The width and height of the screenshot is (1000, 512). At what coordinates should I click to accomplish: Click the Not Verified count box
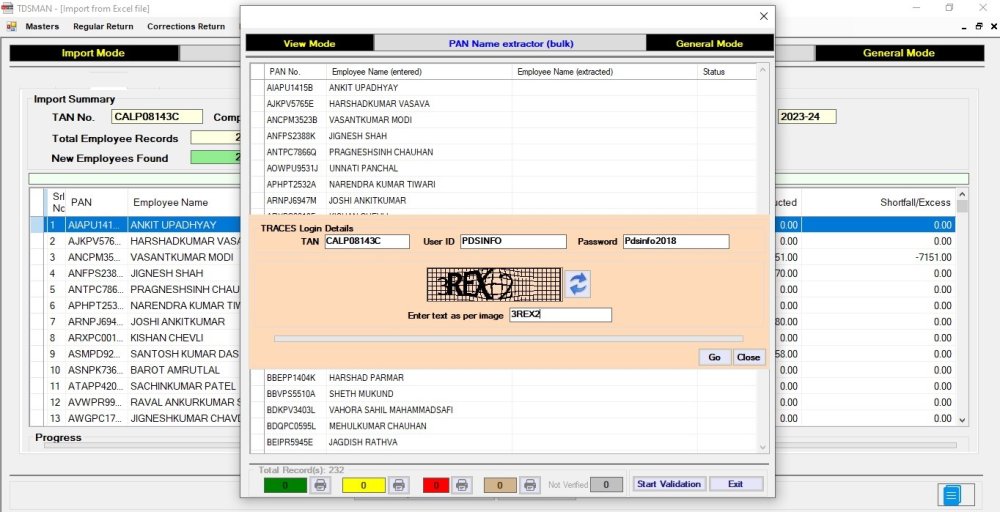coord(606,485)
